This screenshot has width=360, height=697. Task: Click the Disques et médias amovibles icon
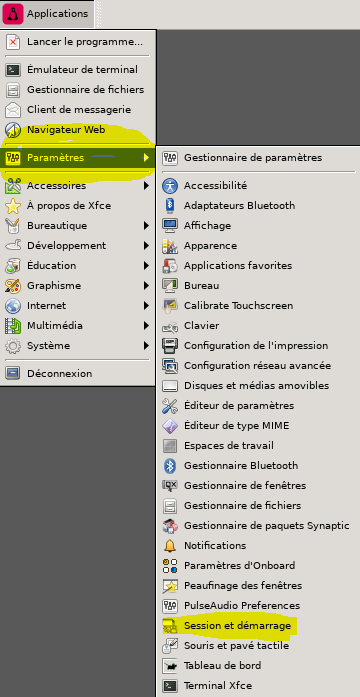tap(170, 385)
